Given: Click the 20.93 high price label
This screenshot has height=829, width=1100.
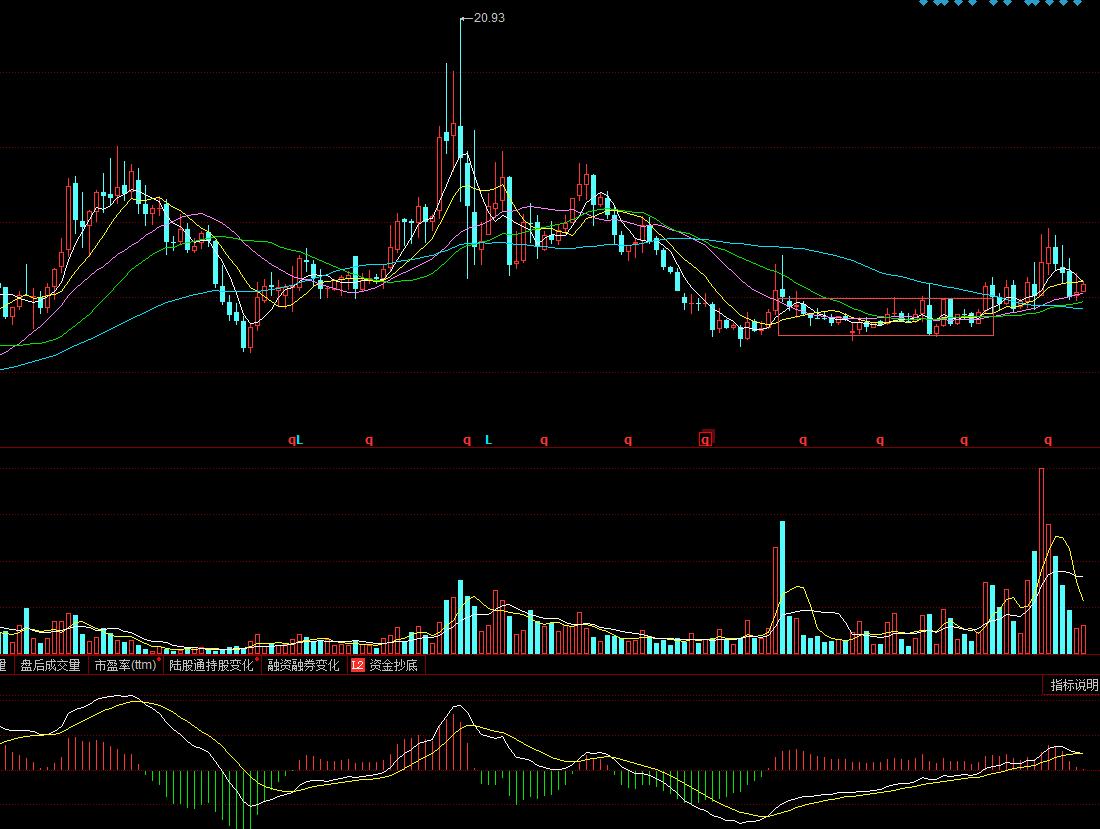Looking at the screenshot, I should click(489, 18).
